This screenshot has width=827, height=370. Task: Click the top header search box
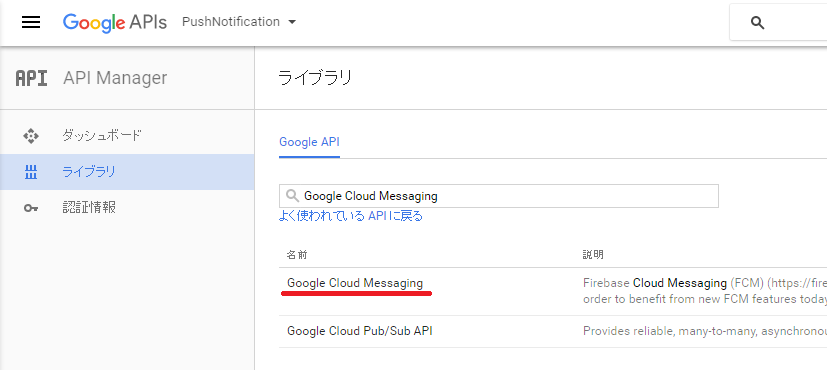[x=778, y=23]
